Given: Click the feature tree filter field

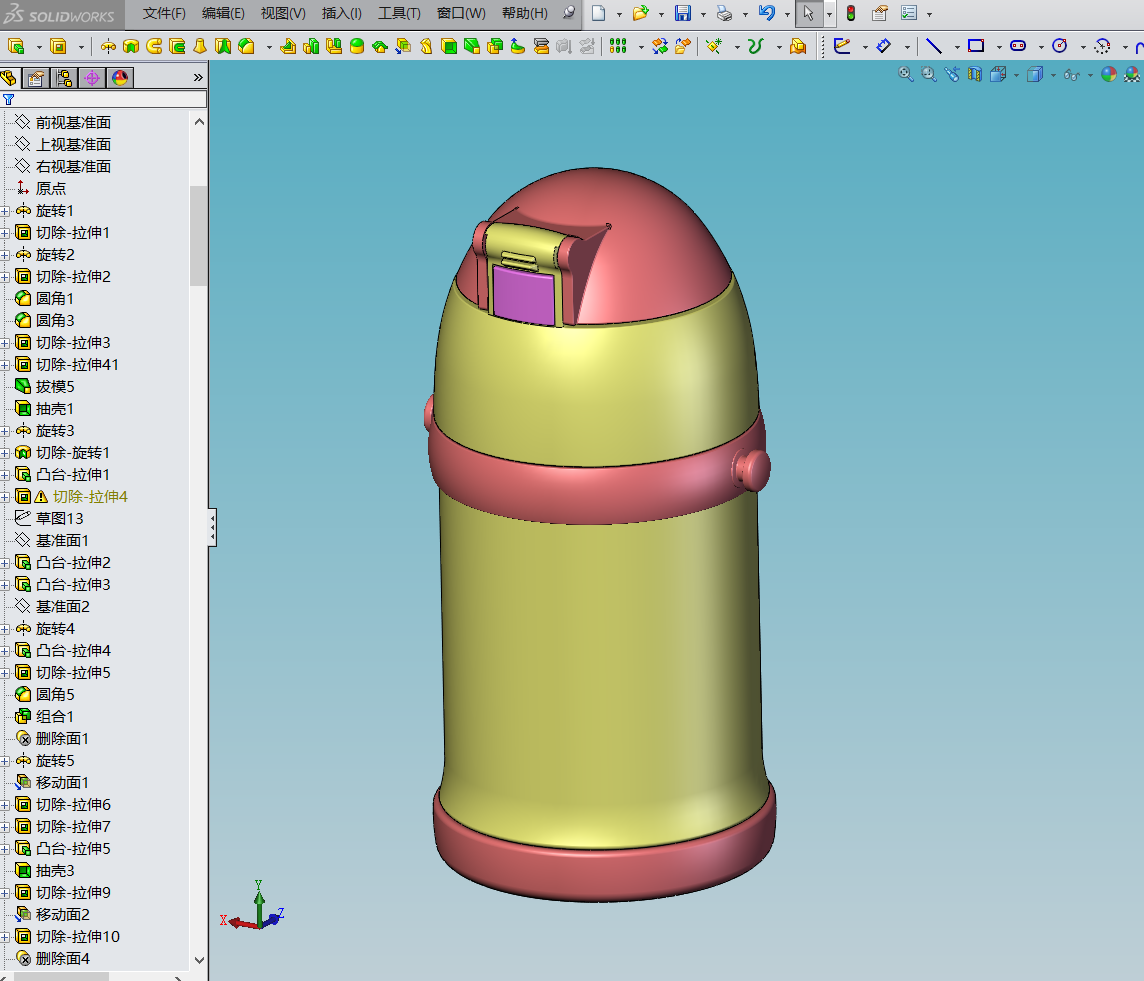Looking at the screenshot, I should pos(104,99).
